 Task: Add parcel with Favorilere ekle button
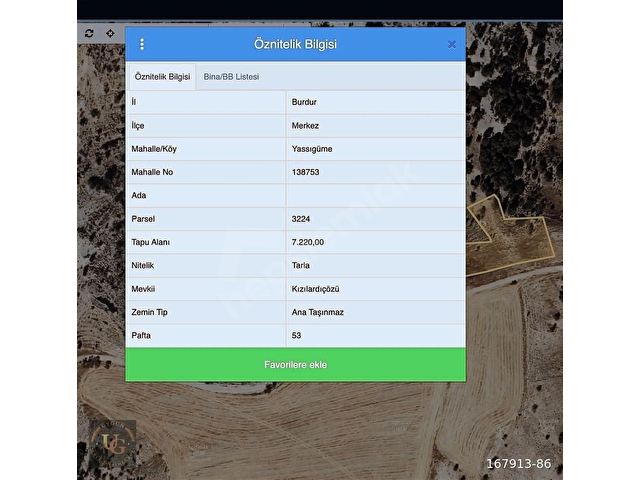coord(296,364)
